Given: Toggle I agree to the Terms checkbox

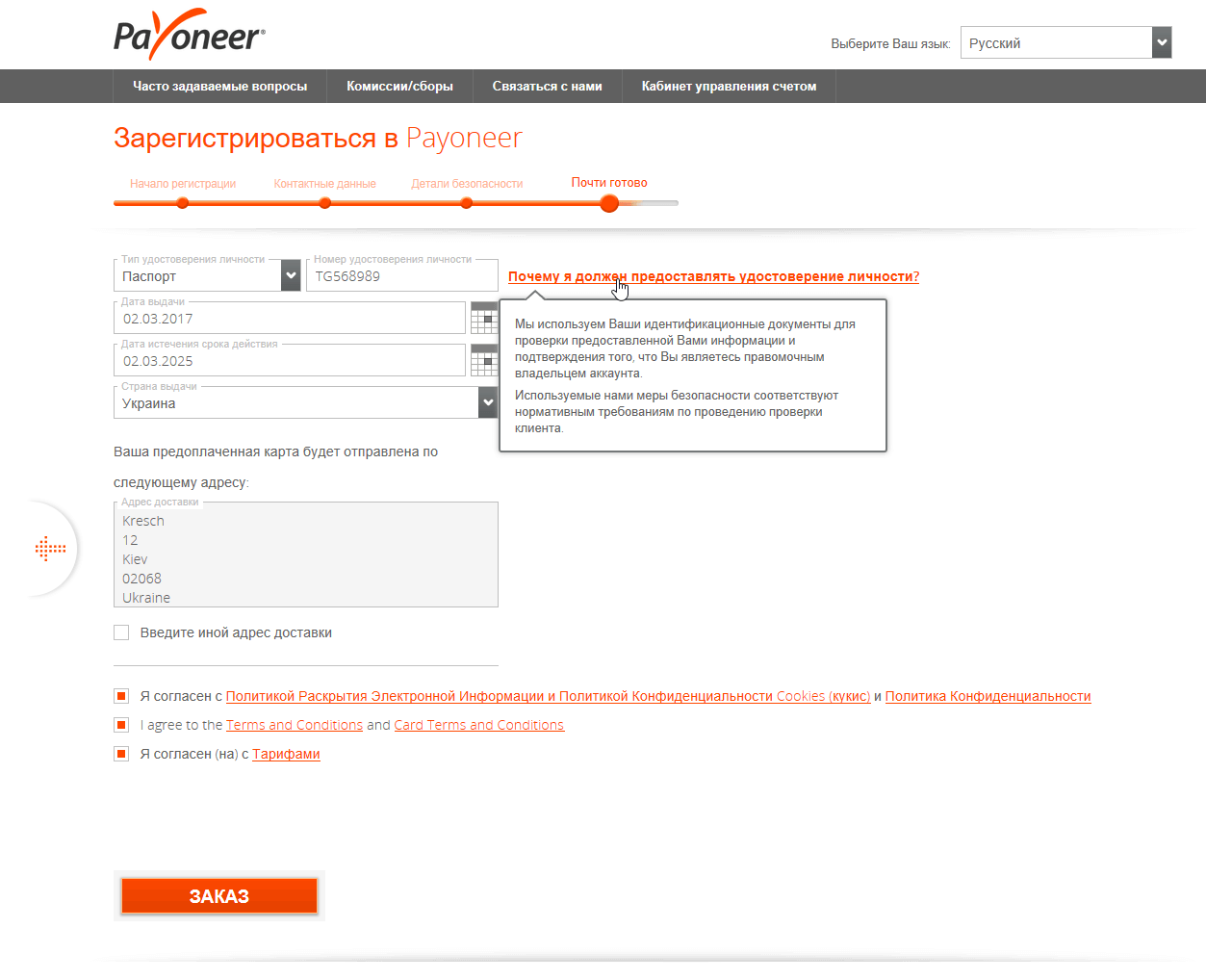Looking at the screenshot, I should click(x=121, y=725).
